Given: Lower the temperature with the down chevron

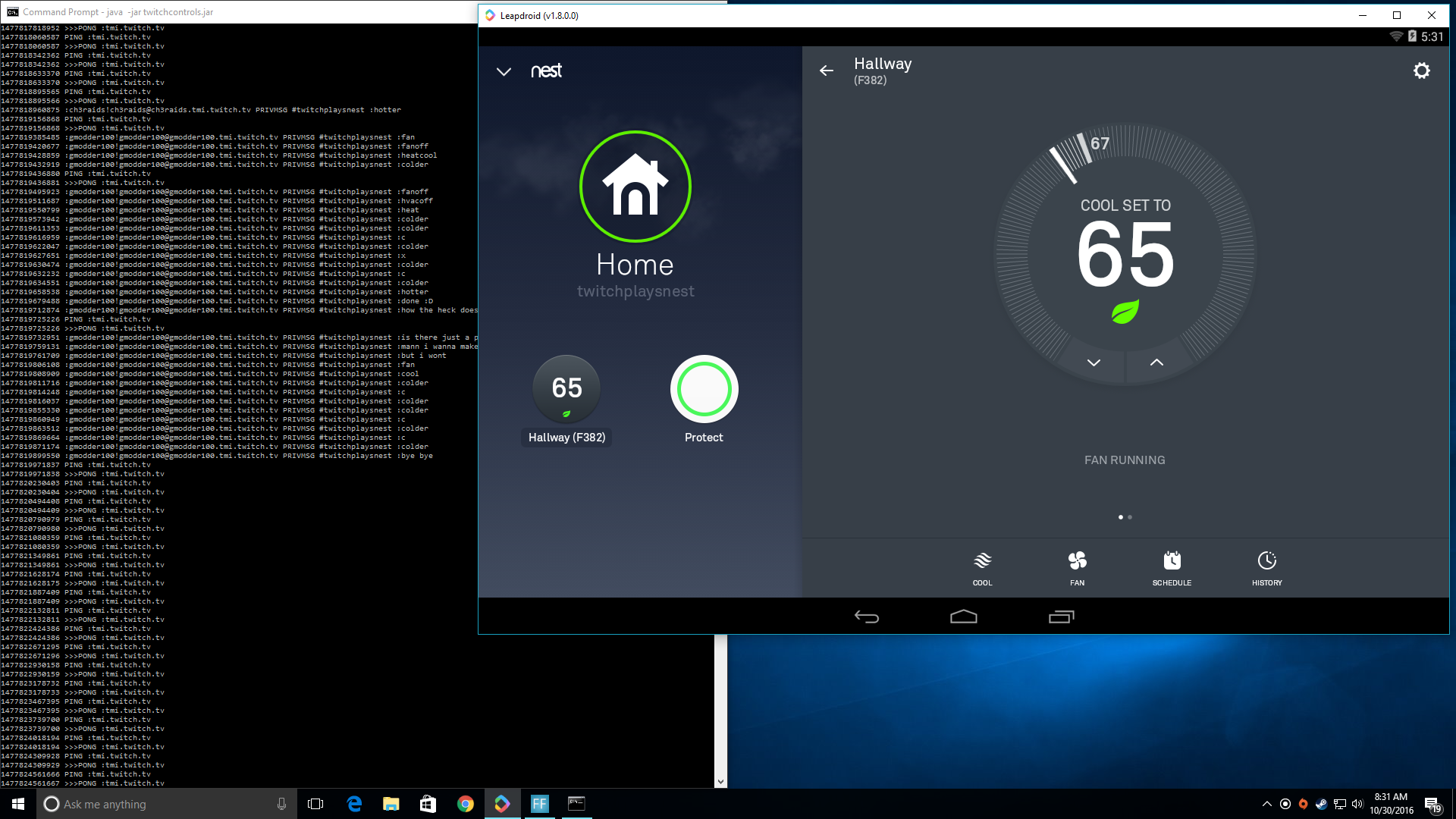Looking at the screenshot, I should [x=1094, y=362].
